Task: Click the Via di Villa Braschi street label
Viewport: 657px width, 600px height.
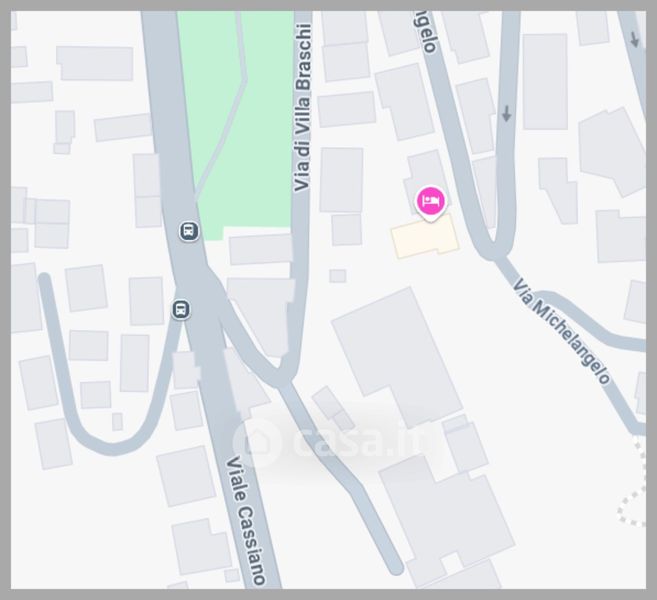Action: 302,108
